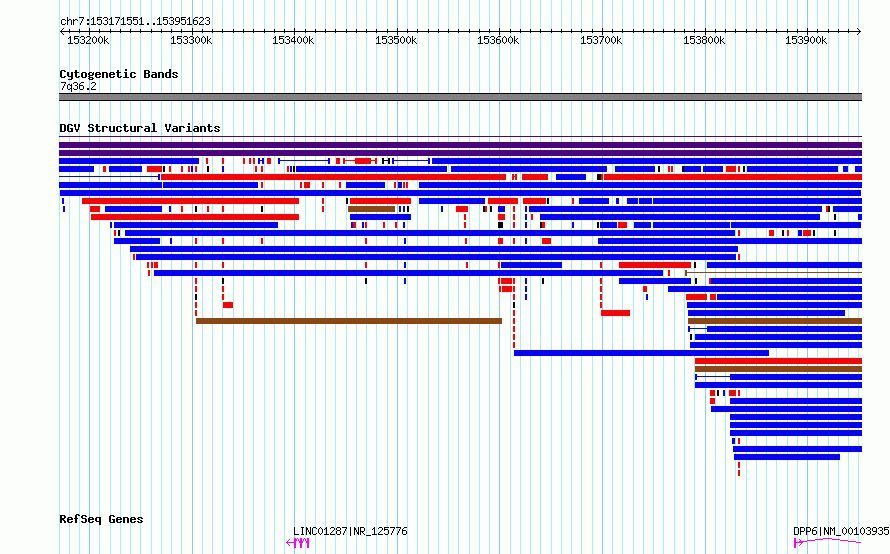The width and height of the screenshot is (890, 554).
Task: Click the 153300k scale label
Action: click(x=191, y=41)
